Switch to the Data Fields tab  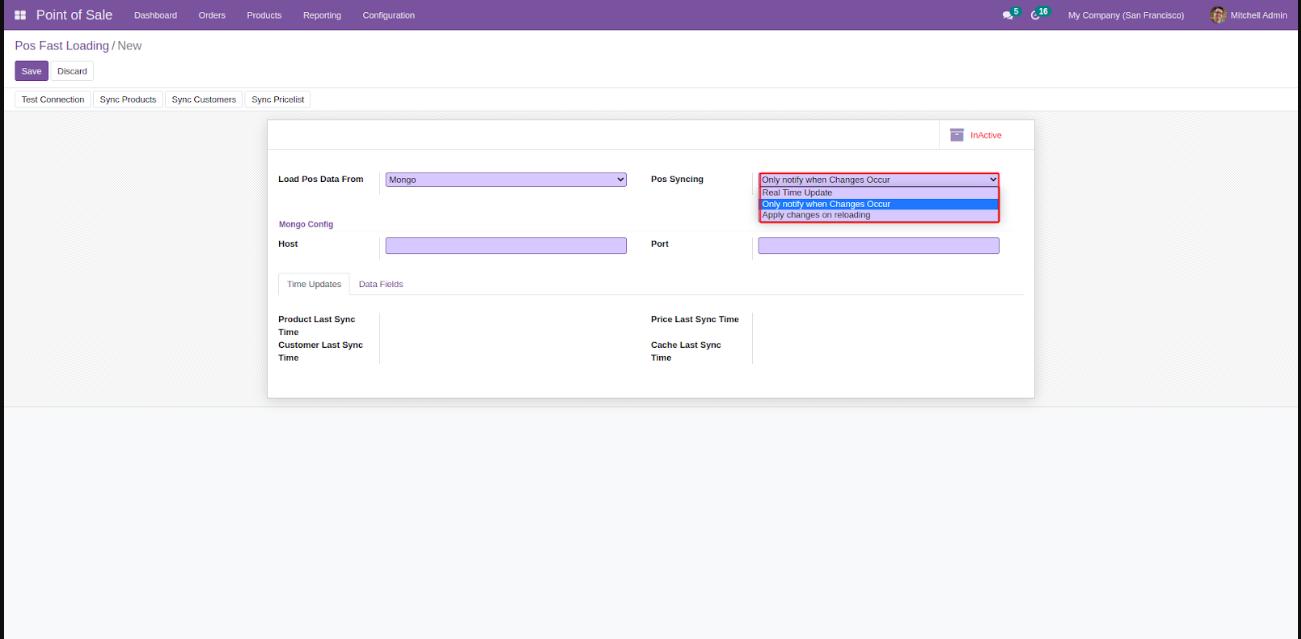tap(381, 284)
